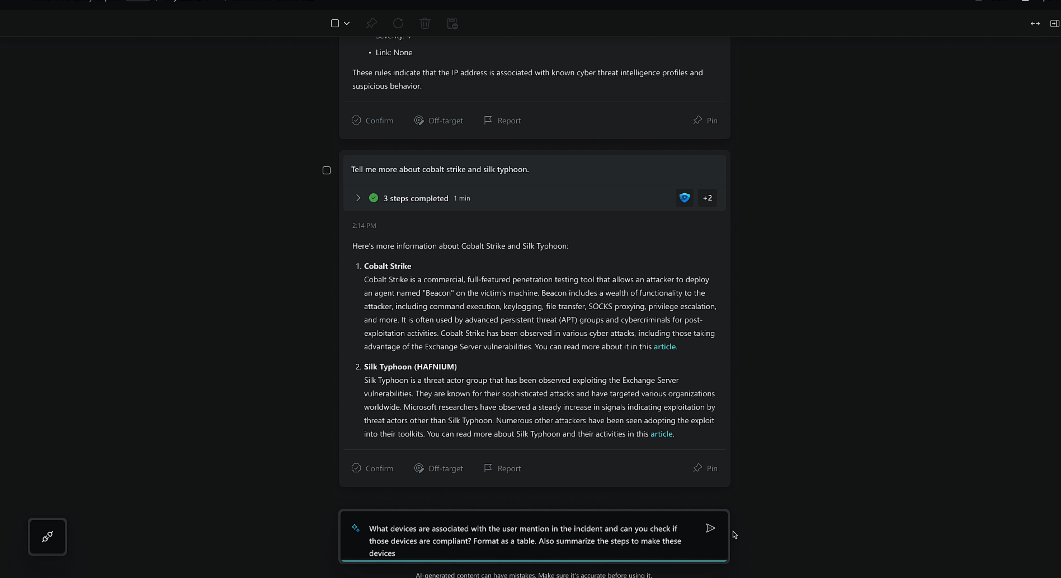The width and height of the screenshot is (1061, 578).
Task: Open the sparkle prompts icon in input box
Action: 355,529
